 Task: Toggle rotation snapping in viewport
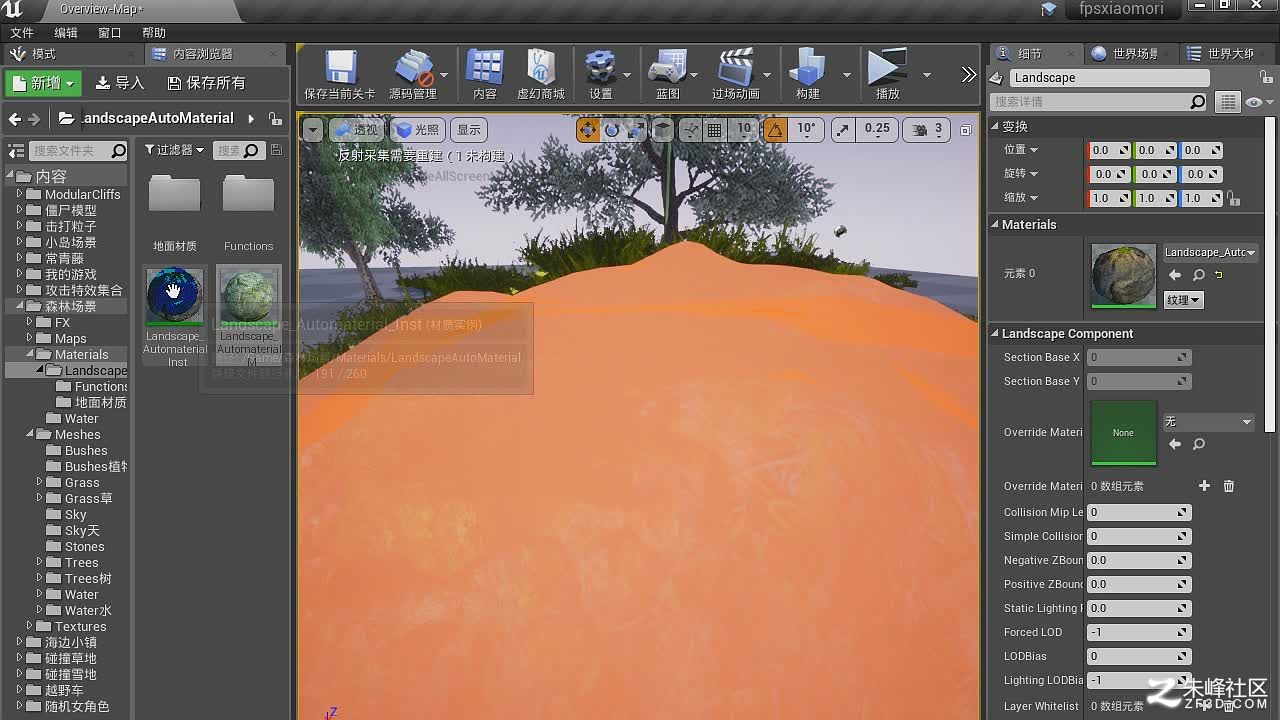coord(775,130)
